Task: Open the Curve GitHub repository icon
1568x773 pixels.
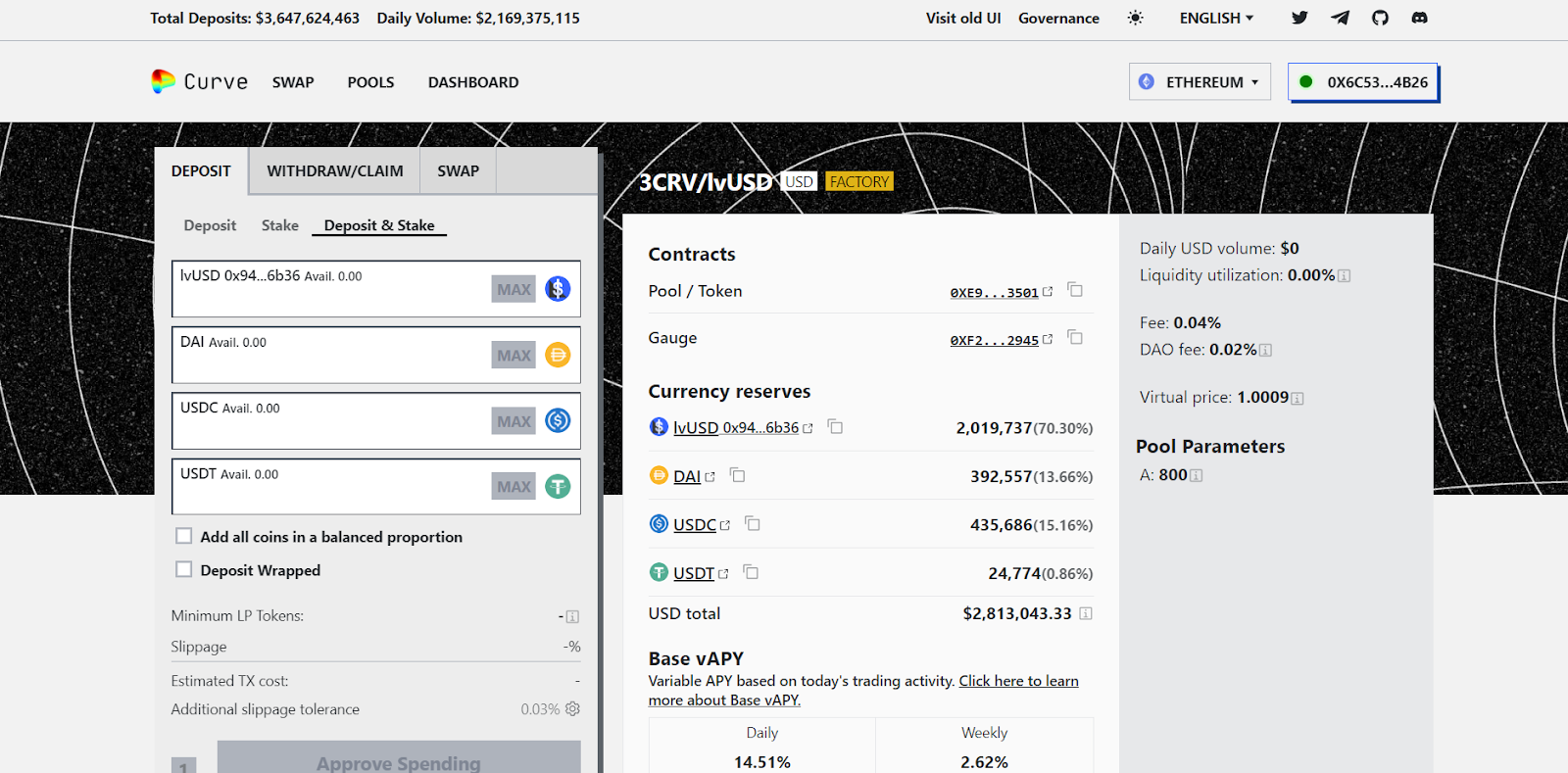Action: click(x=1380, y=18)
